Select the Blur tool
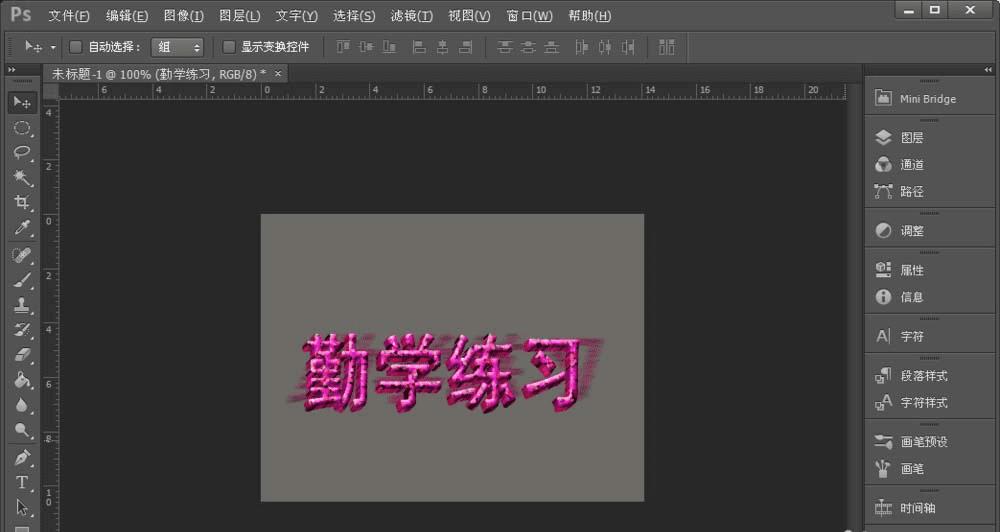 [22, 406]
